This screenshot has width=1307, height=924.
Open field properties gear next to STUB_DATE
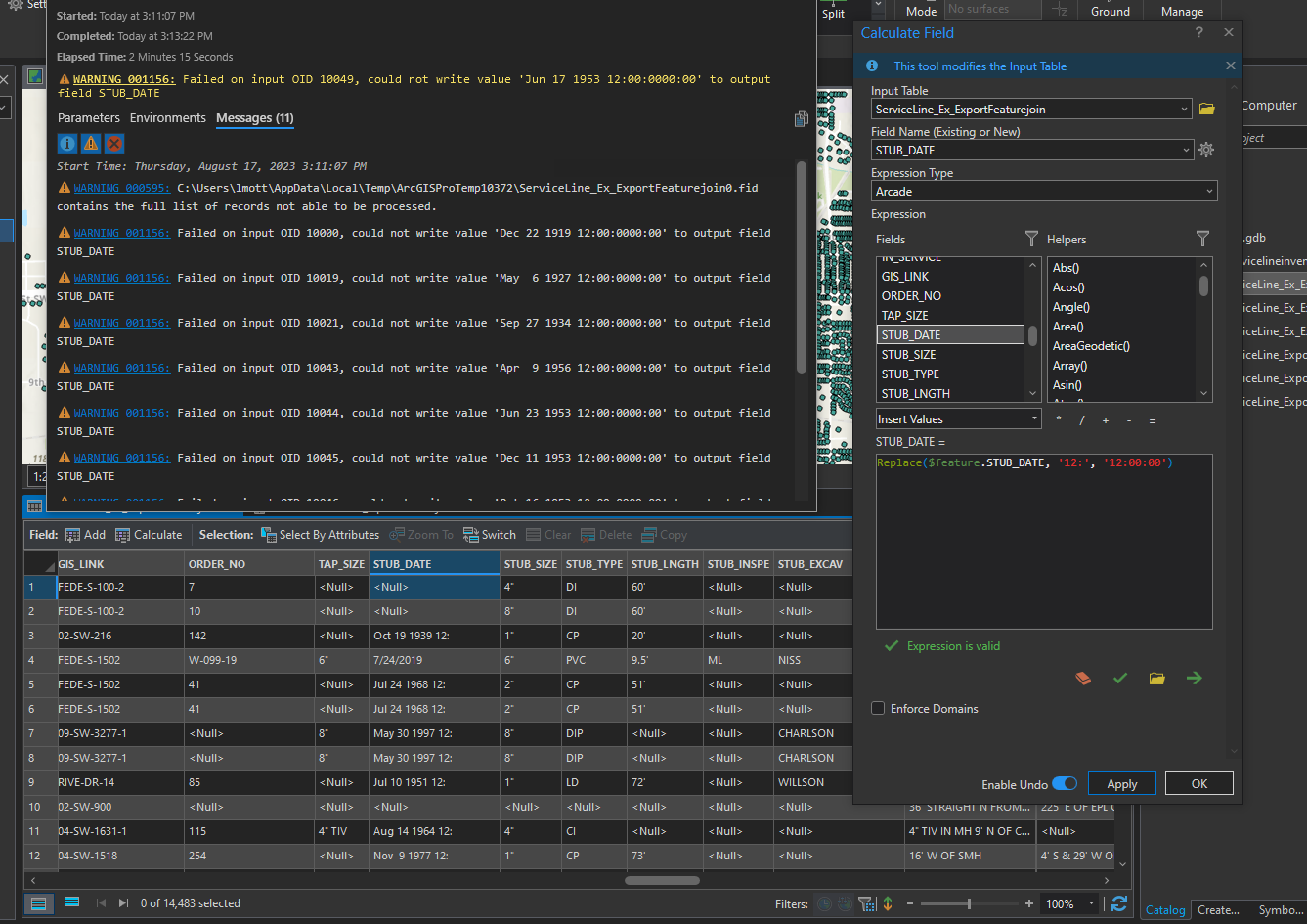(x=1206, y=151)
